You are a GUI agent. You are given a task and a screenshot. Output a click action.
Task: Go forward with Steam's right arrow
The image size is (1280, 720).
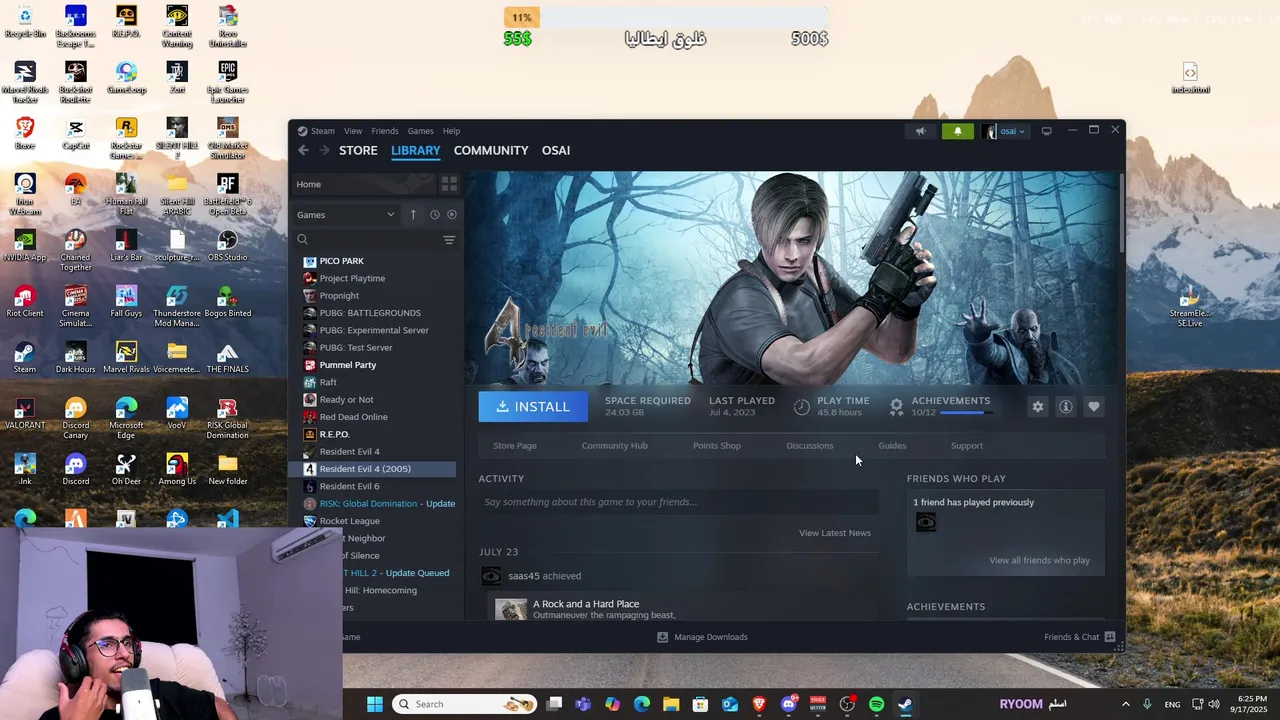point(324,150)
